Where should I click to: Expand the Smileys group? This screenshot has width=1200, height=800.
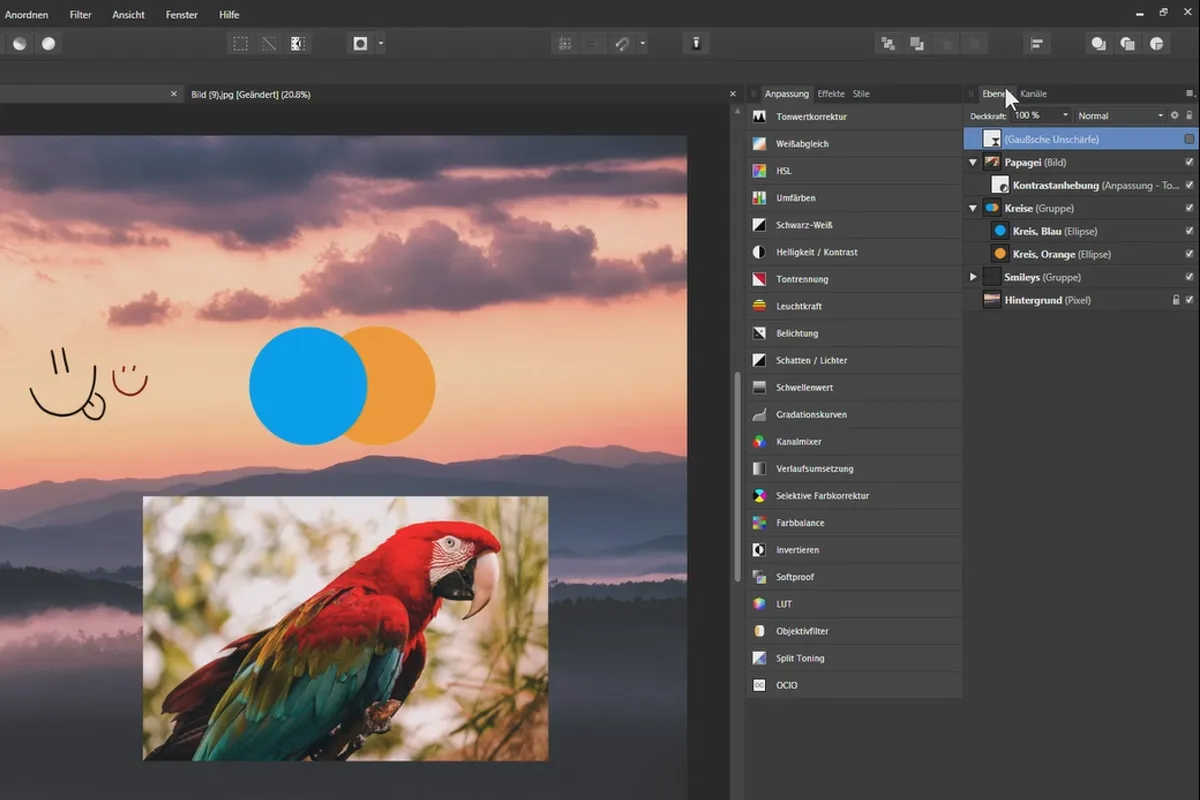click(x=973, y=277)
